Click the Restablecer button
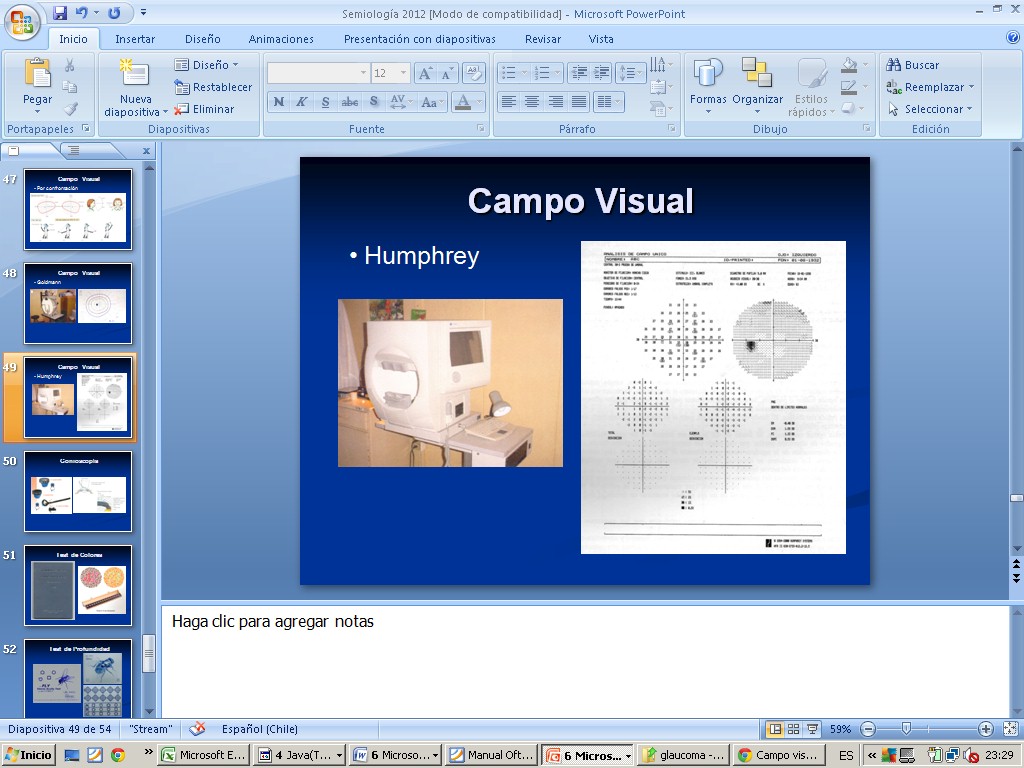 click(x=213, y=87)
